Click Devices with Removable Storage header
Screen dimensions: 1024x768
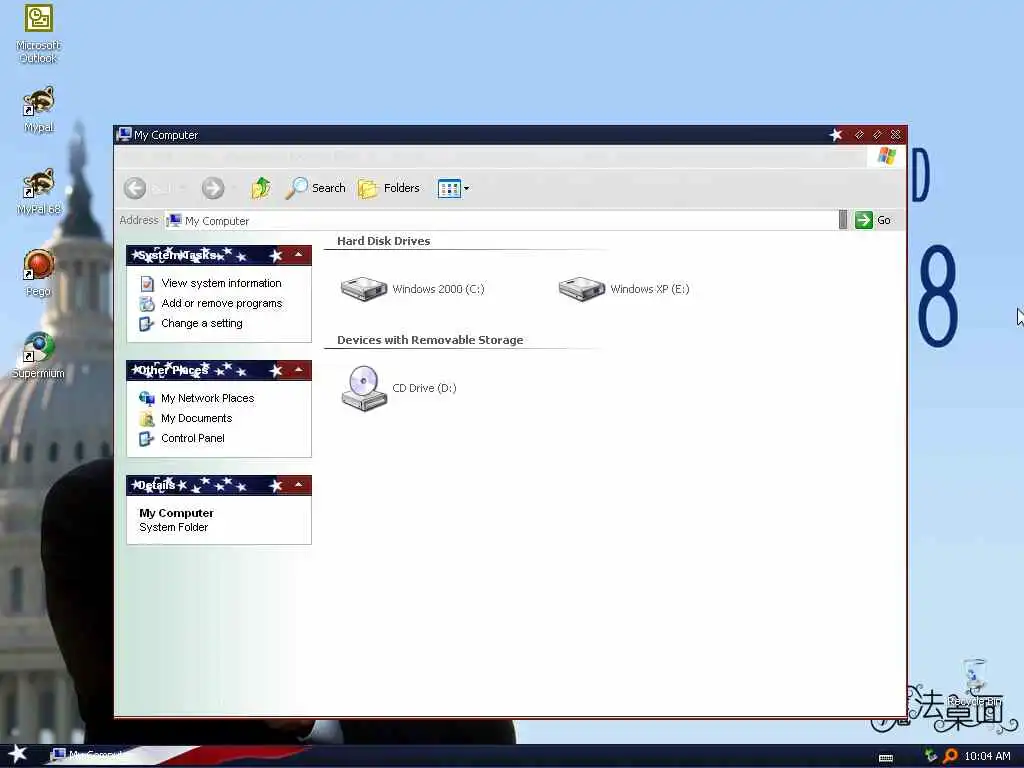point(430,340)
